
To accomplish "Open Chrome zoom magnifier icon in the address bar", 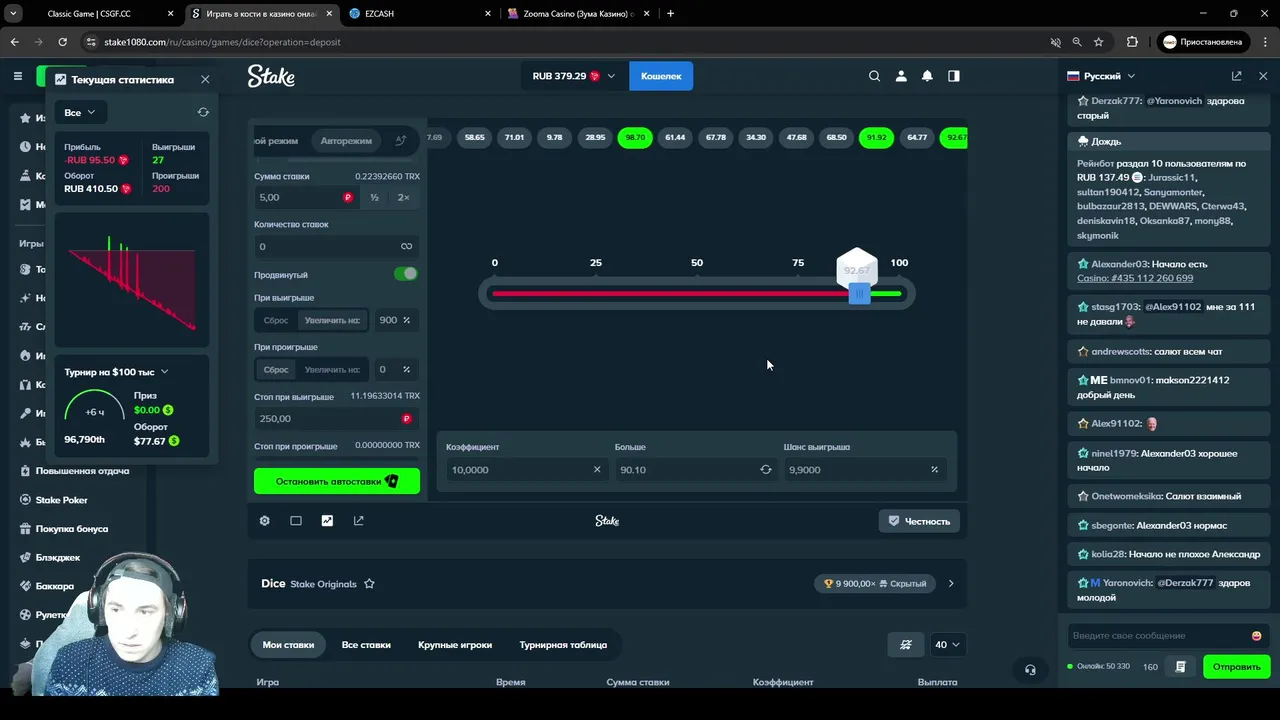I will [1077, 42].
